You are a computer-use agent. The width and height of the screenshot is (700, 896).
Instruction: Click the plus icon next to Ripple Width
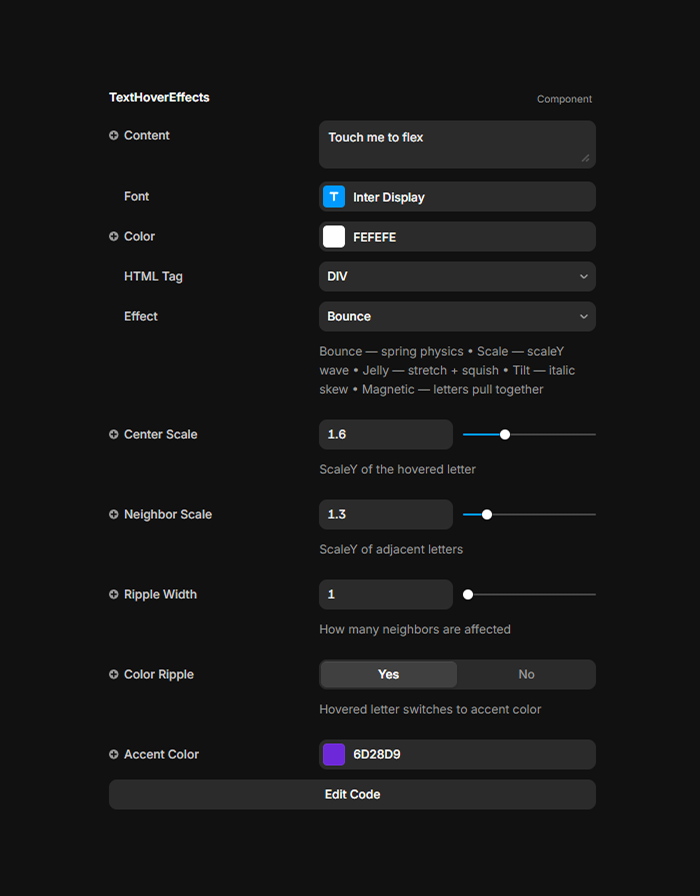point(114,594)
